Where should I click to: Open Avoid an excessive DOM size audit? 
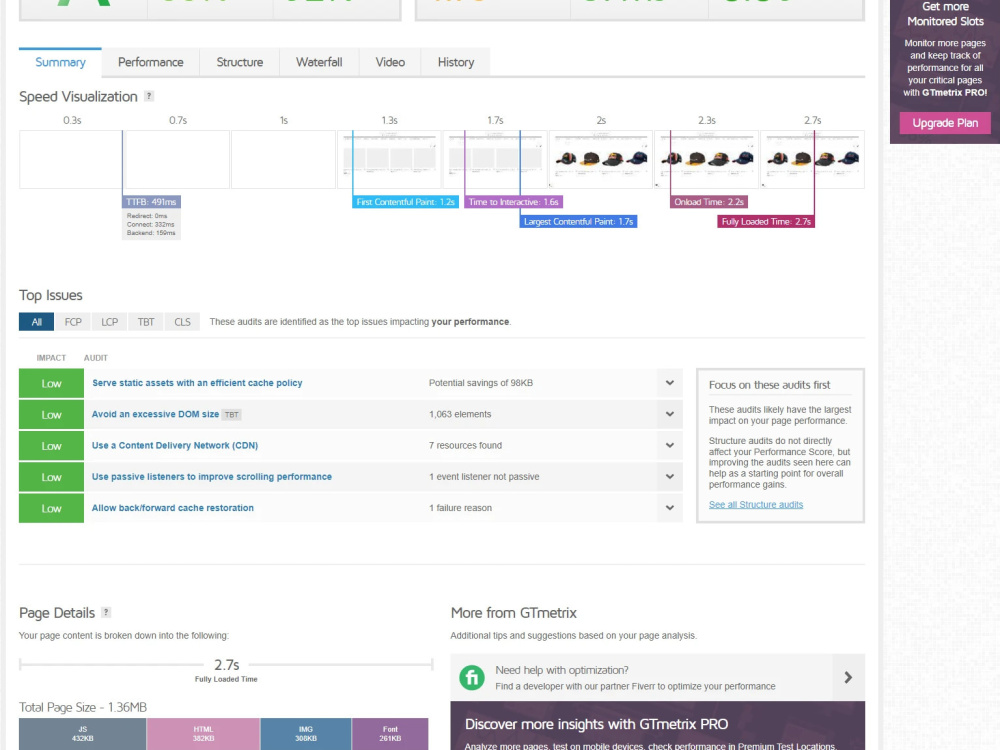[156, 415]
